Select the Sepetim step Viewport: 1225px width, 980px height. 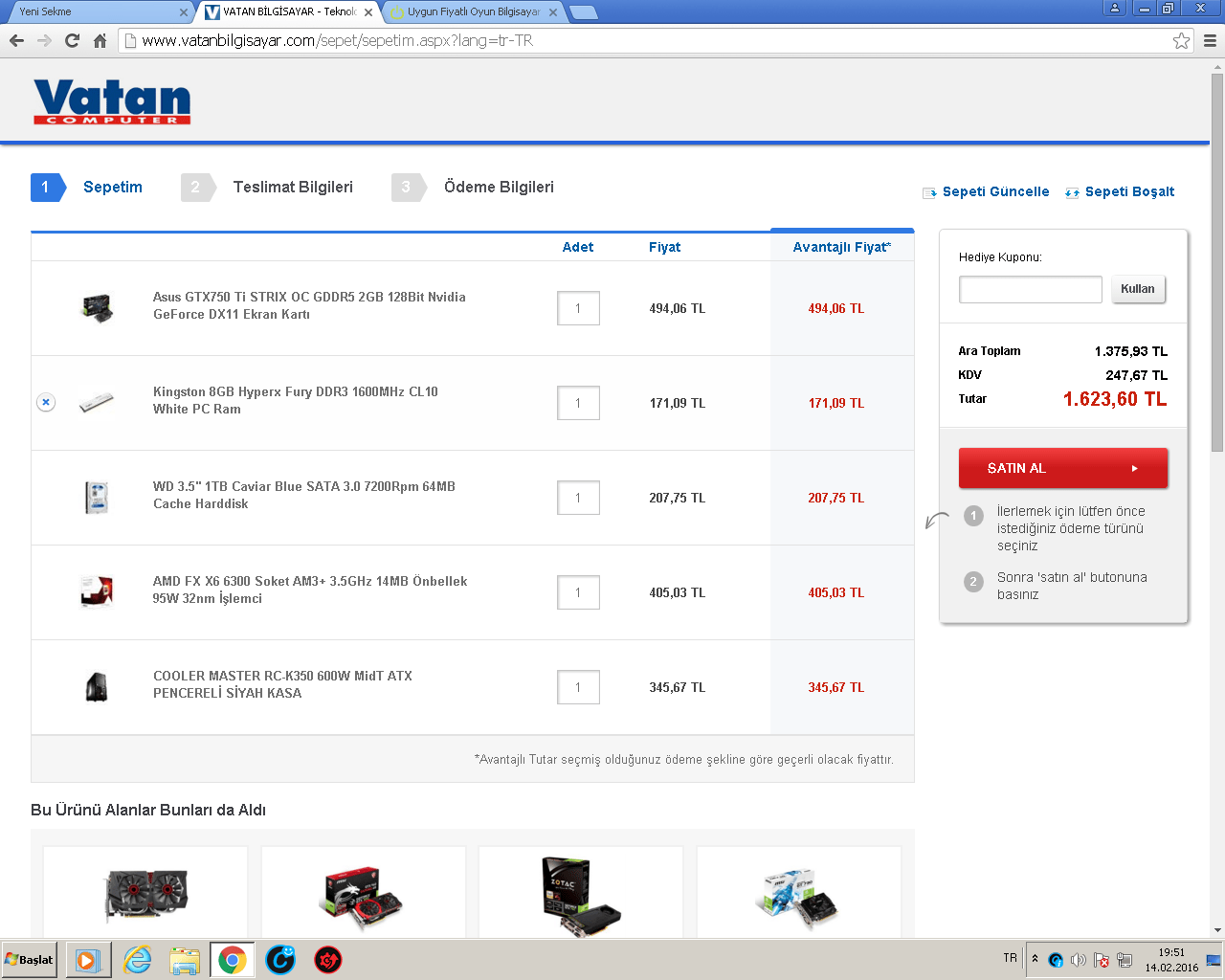point(87,188)
